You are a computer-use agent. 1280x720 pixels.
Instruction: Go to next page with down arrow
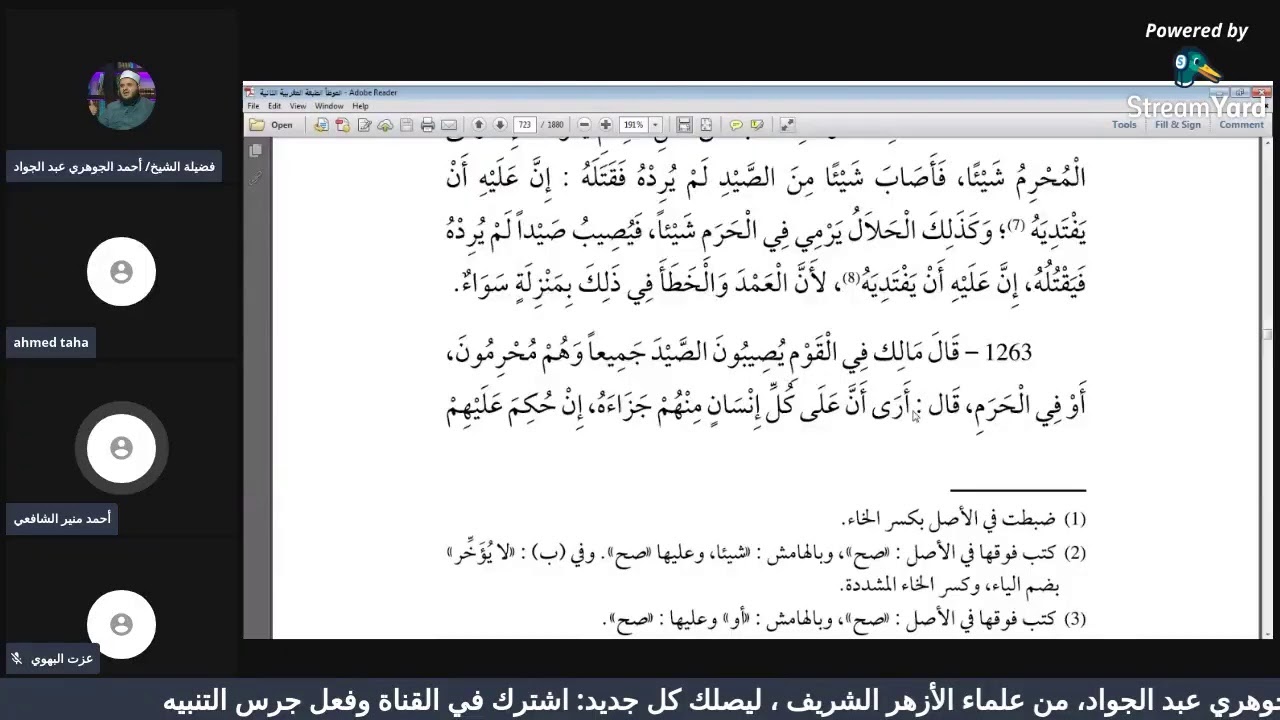(x=500, y=125)
